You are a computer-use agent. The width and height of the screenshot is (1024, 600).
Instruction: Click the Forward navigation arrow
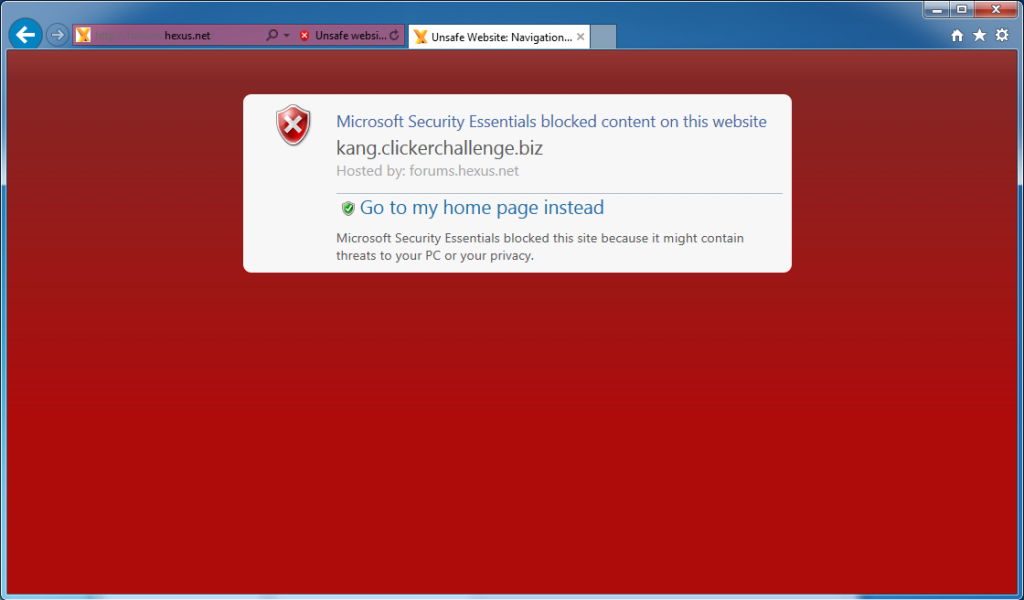coord(57,35)
